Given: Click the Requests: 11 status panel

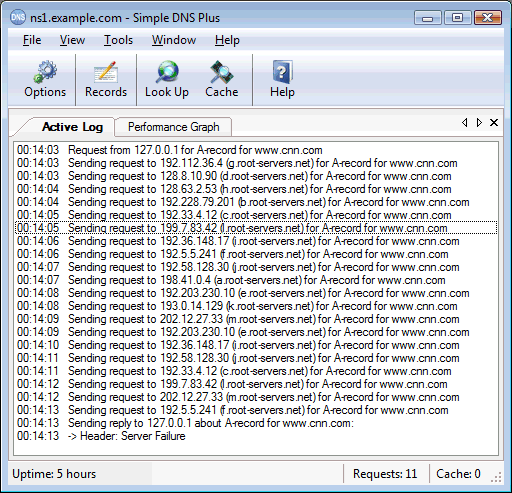Looking at the screenshot, I should (x=385, y=474).
